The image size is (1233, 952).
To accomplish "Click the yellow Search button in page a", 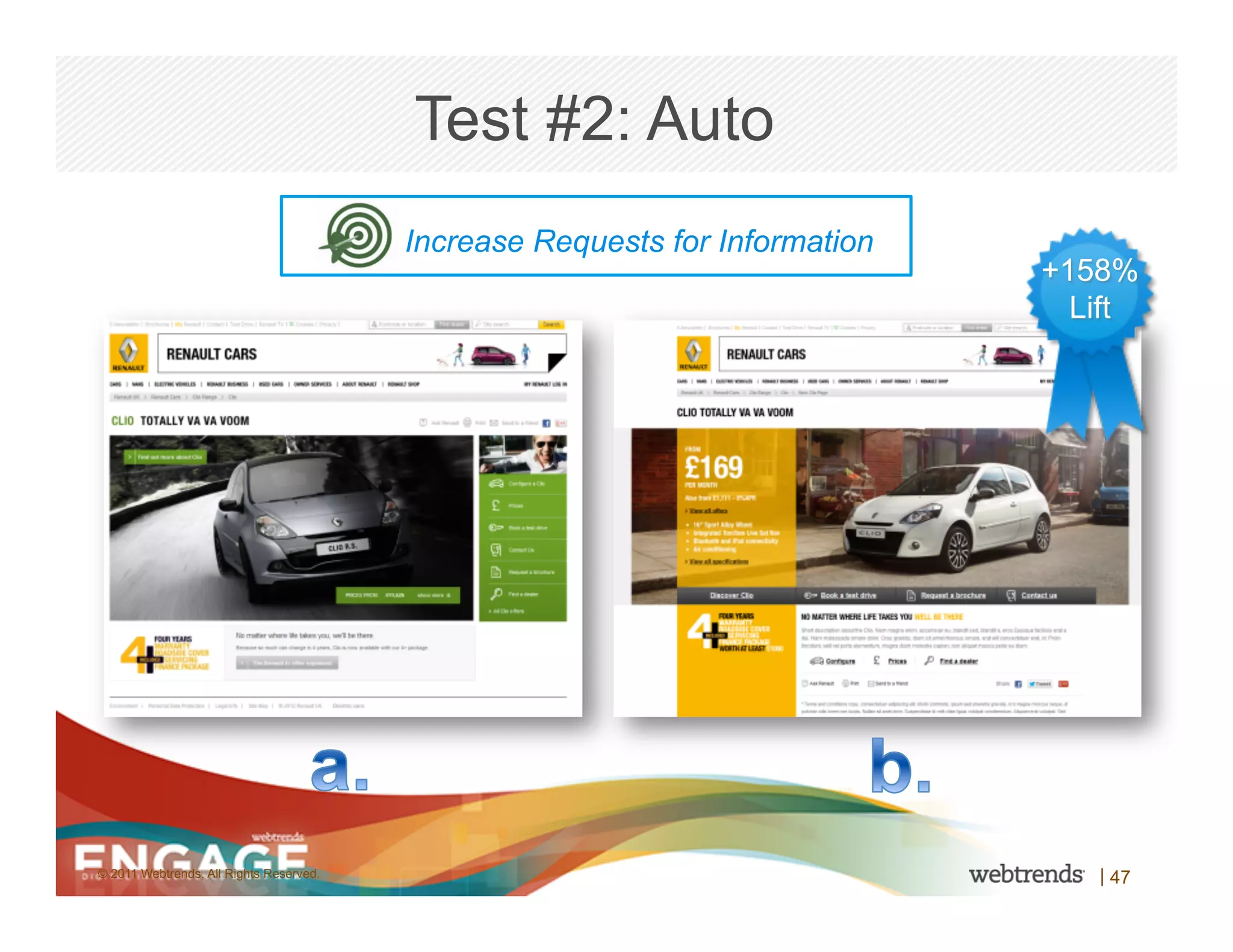I will [x=551, y=324].
